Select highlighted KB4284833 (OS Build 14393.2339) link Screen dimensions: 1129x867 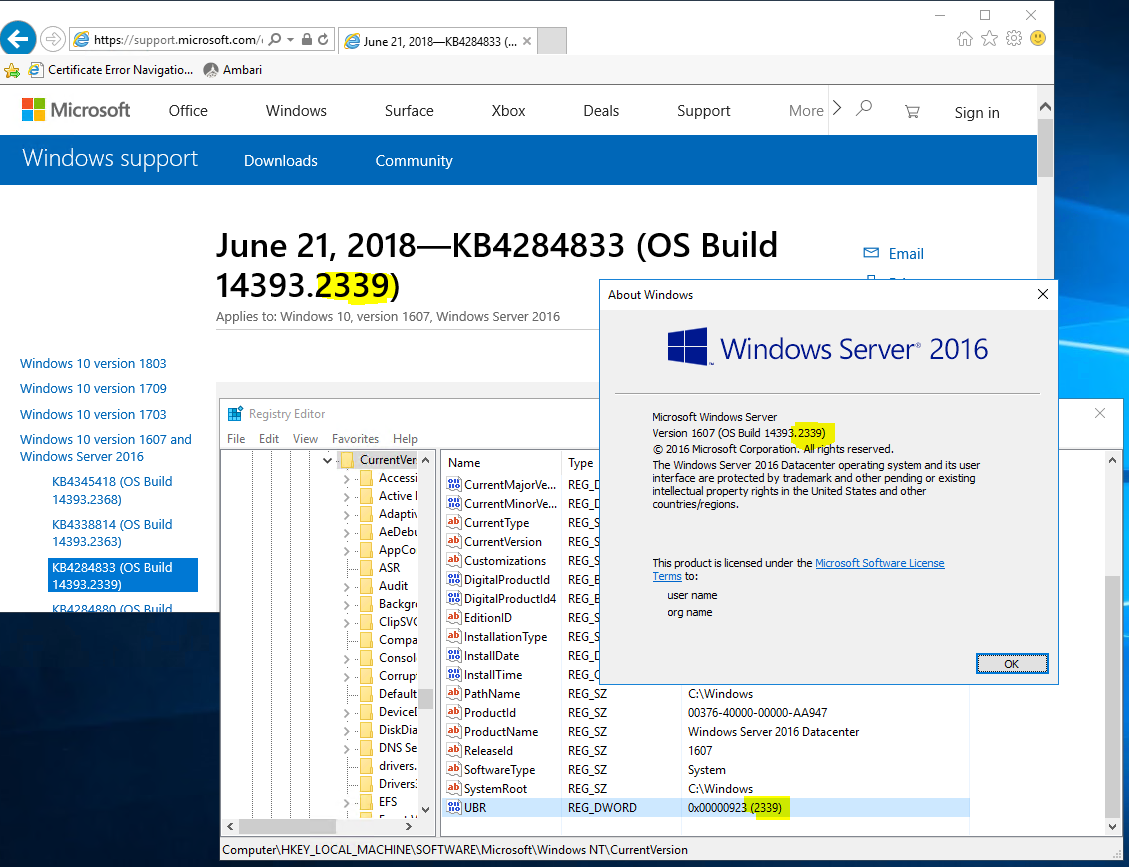pos(122,575)
